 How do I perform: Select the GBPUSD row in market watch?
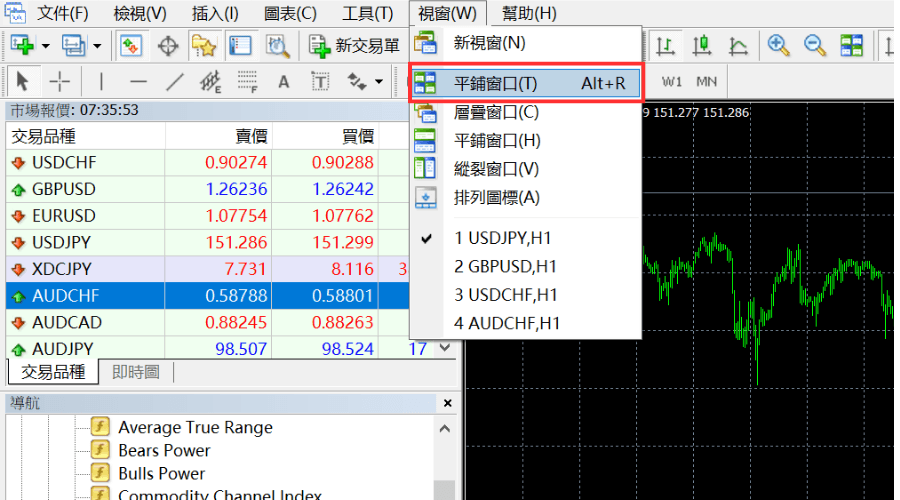(207, 189)
